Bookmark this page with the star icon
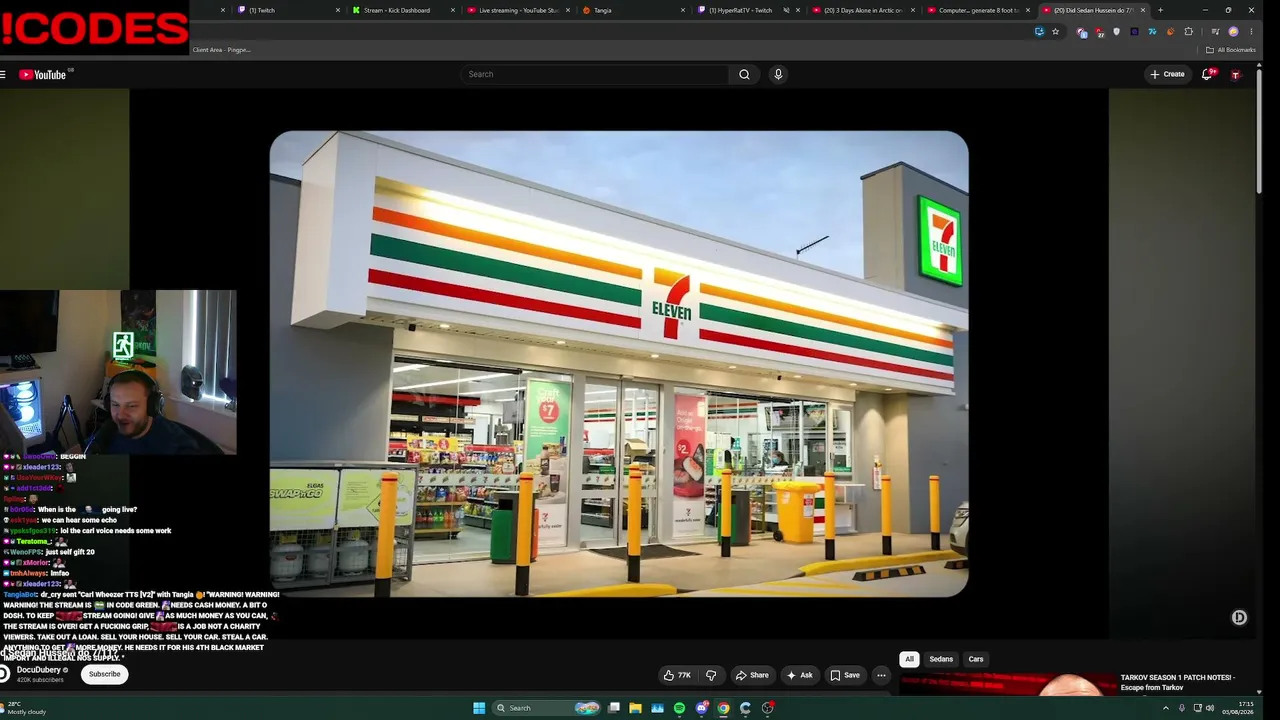The image size is (1280, 720). pyautogui.click(x=1055, y=32)
